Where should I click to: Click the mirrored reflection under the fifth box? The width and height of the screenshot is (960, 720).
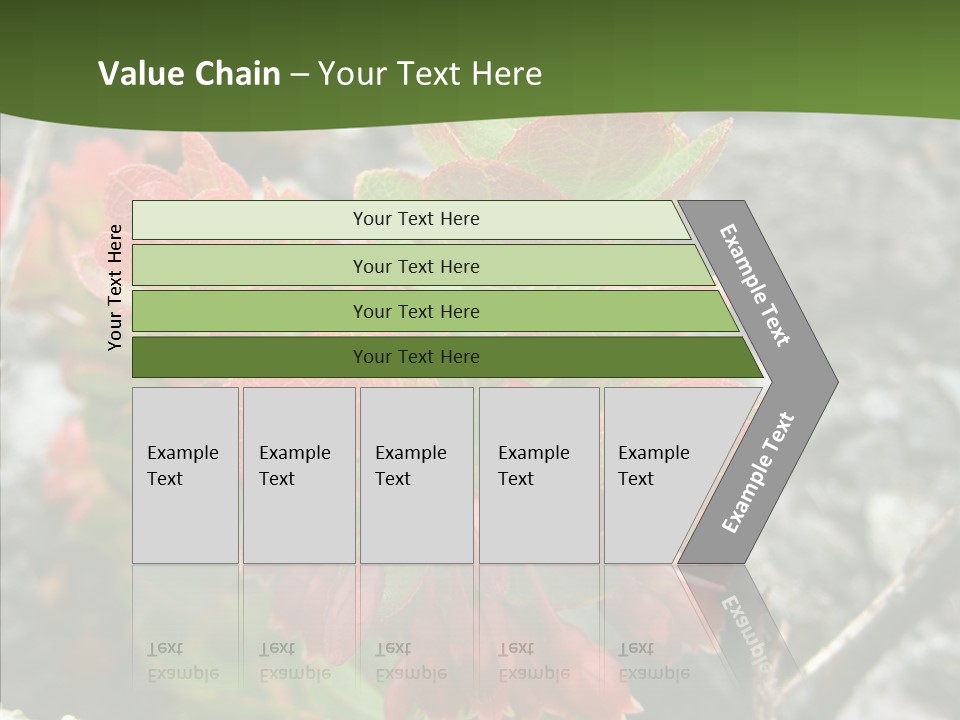(x=654, y=660)
